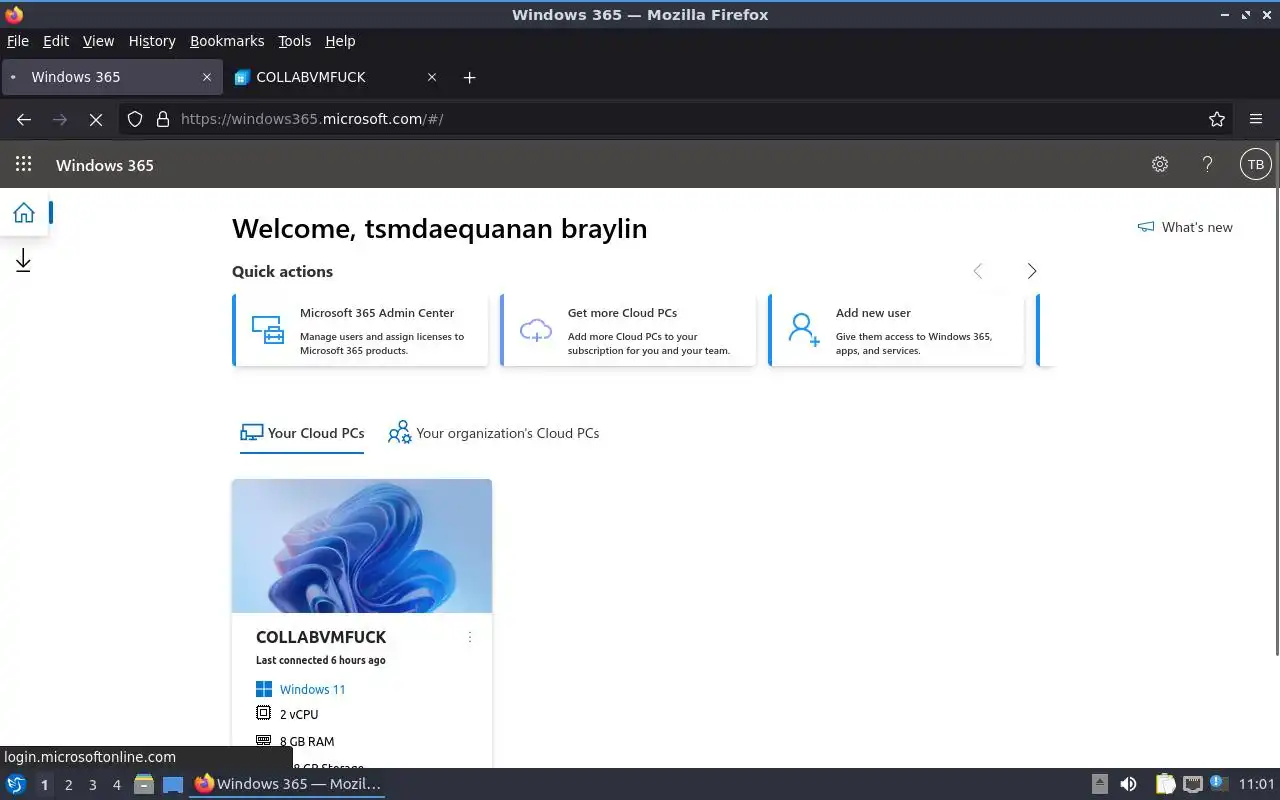Open the Help menu in Firefox

coord(340,41)
